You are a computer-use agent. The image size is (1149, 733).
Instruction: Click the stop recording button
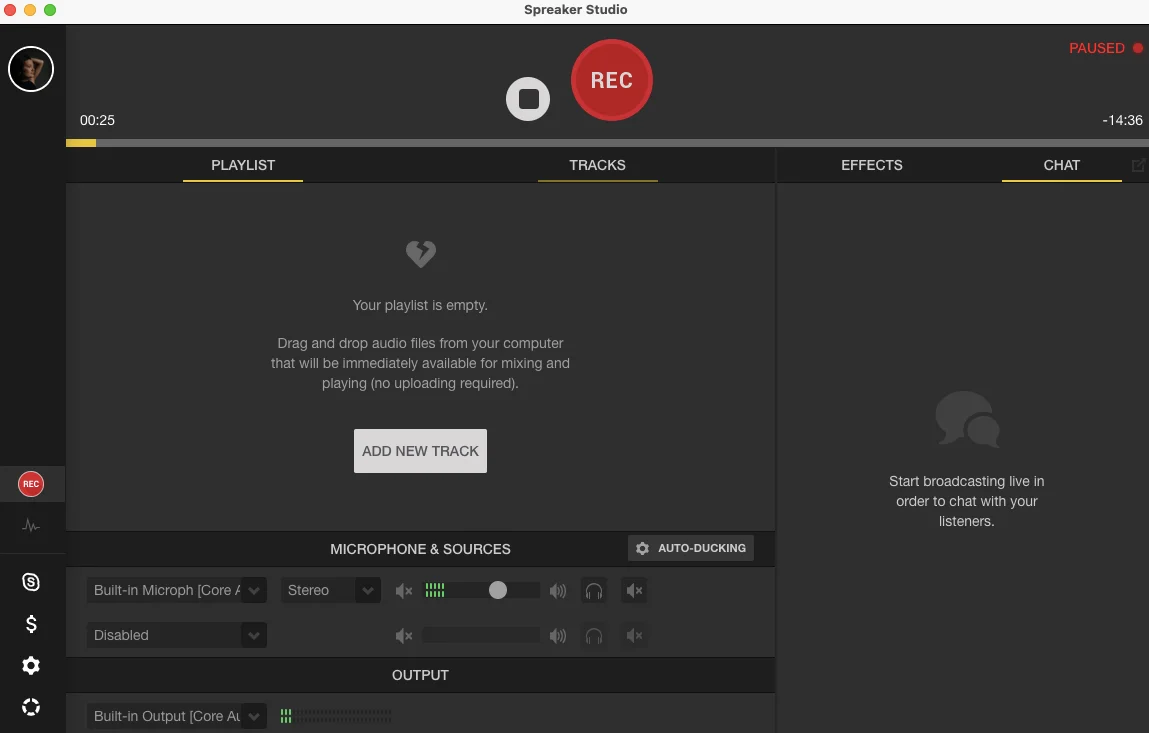(x=528, y=99)
